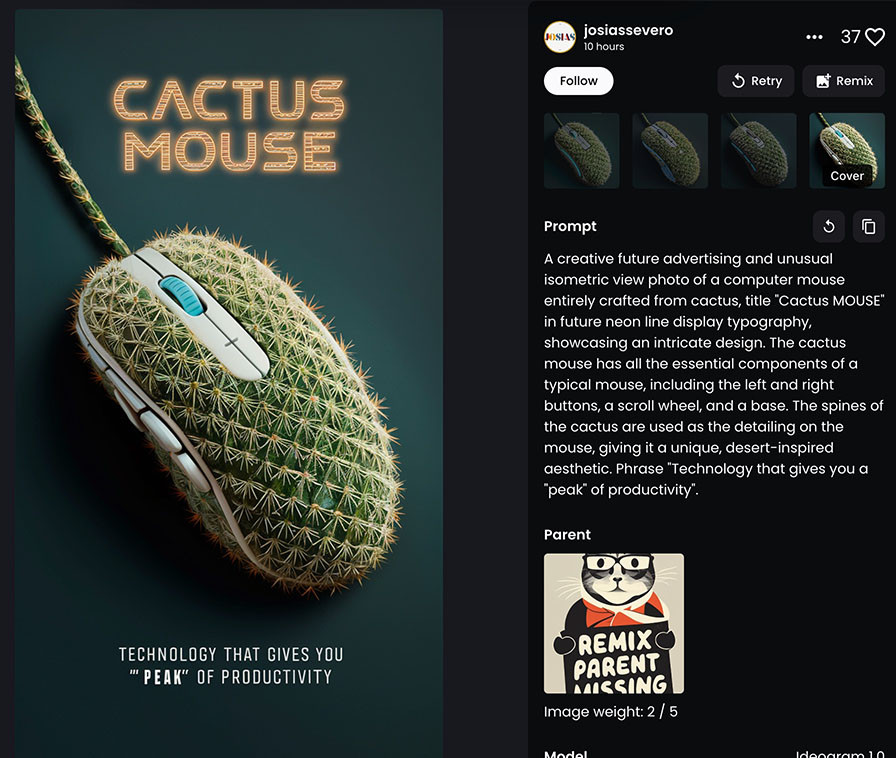Select the Cover thumbnail image
Viewport: 896px width, 758px height.
847,151
